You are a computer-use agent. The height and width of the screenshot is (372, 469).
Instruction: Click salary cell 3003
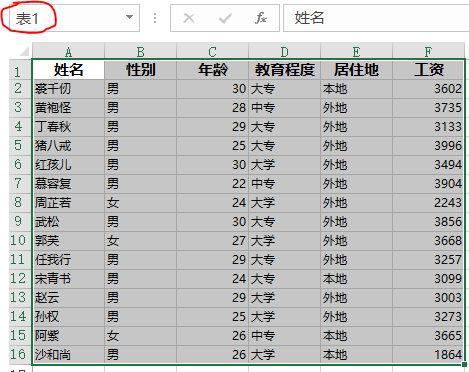(x=428, y=298)
